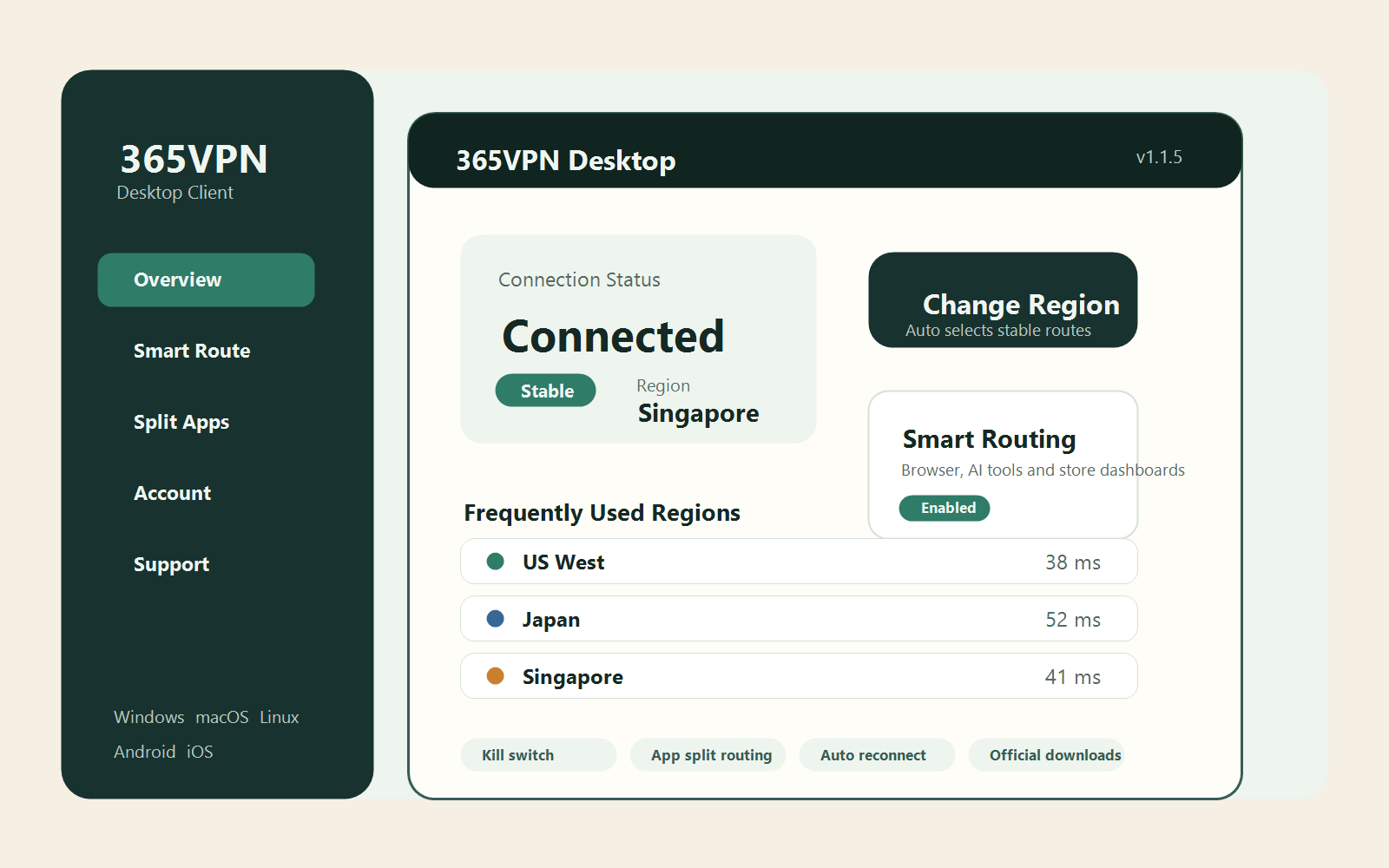Click the Singapore region status dot
1389x868 pixels.
[496, 676]
